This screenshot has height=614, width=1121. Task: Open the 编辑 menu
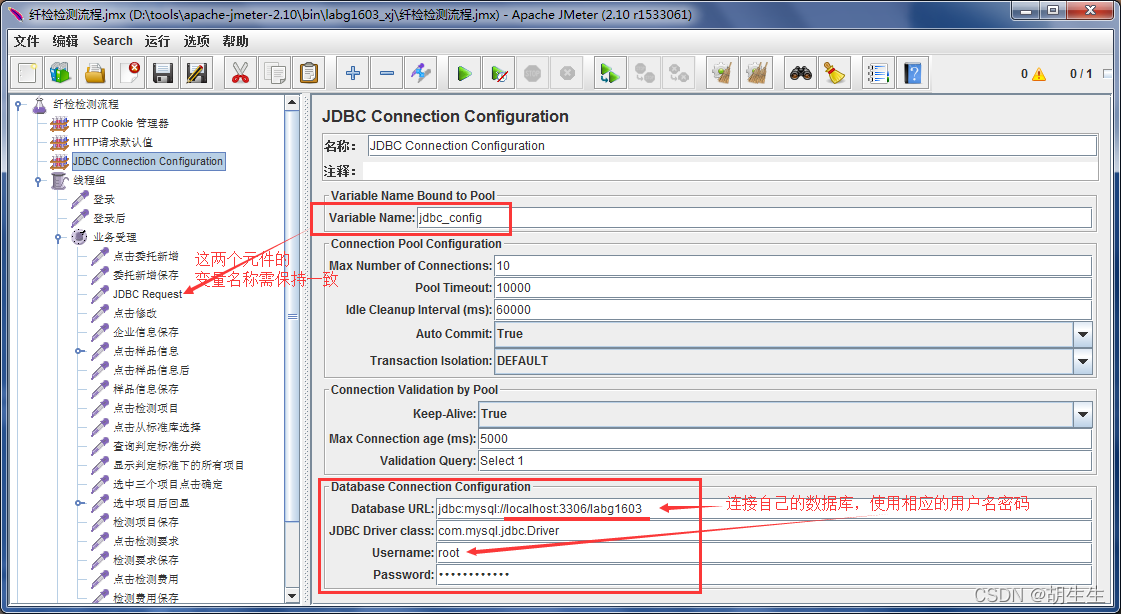[65, 41]
